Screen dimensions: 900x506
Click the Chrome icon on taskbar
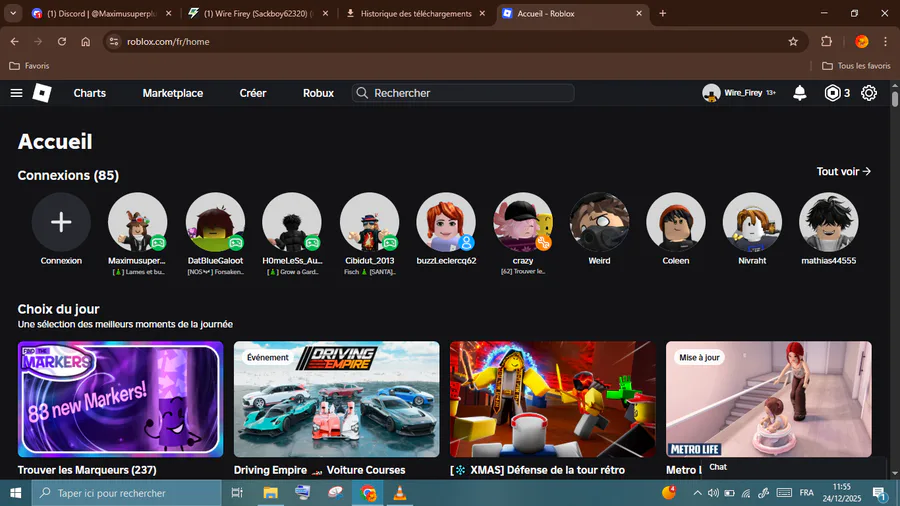[x=368, y=493]
